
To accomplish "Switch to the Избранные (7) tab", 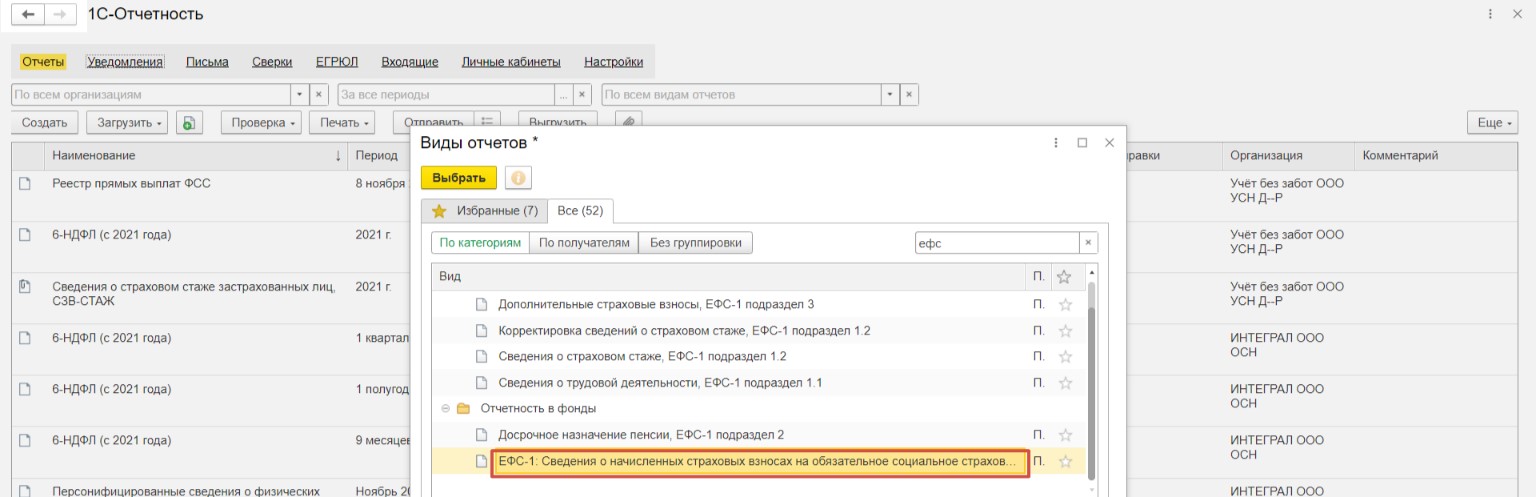I will (486, 211).
